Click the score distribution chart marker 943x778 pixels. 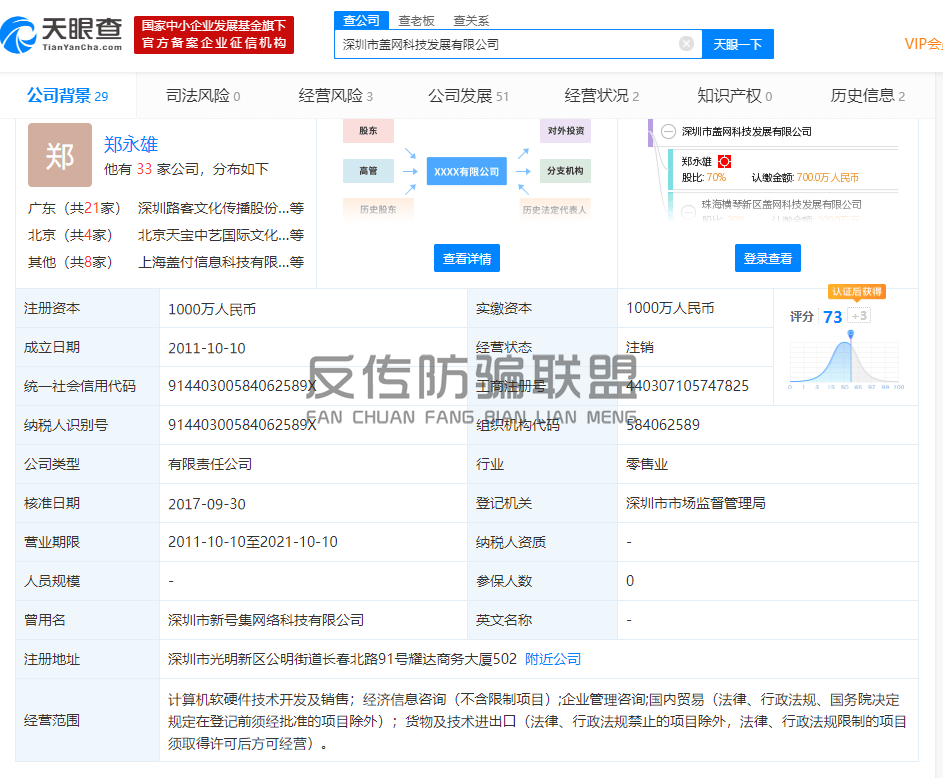pos(850,334)
